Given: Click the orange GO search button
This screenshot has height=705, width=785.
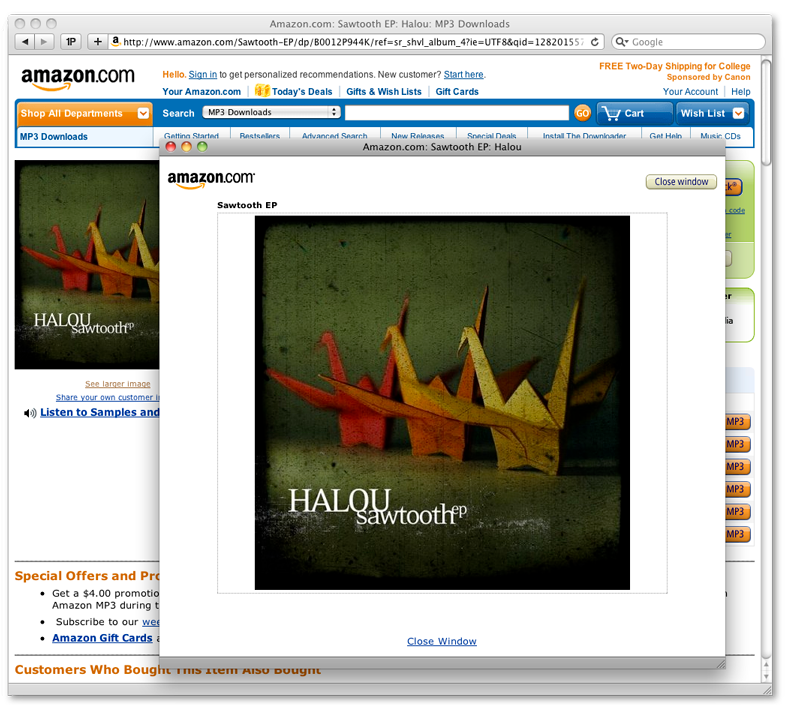Looking at the screenshot, I should coord(582,113).
